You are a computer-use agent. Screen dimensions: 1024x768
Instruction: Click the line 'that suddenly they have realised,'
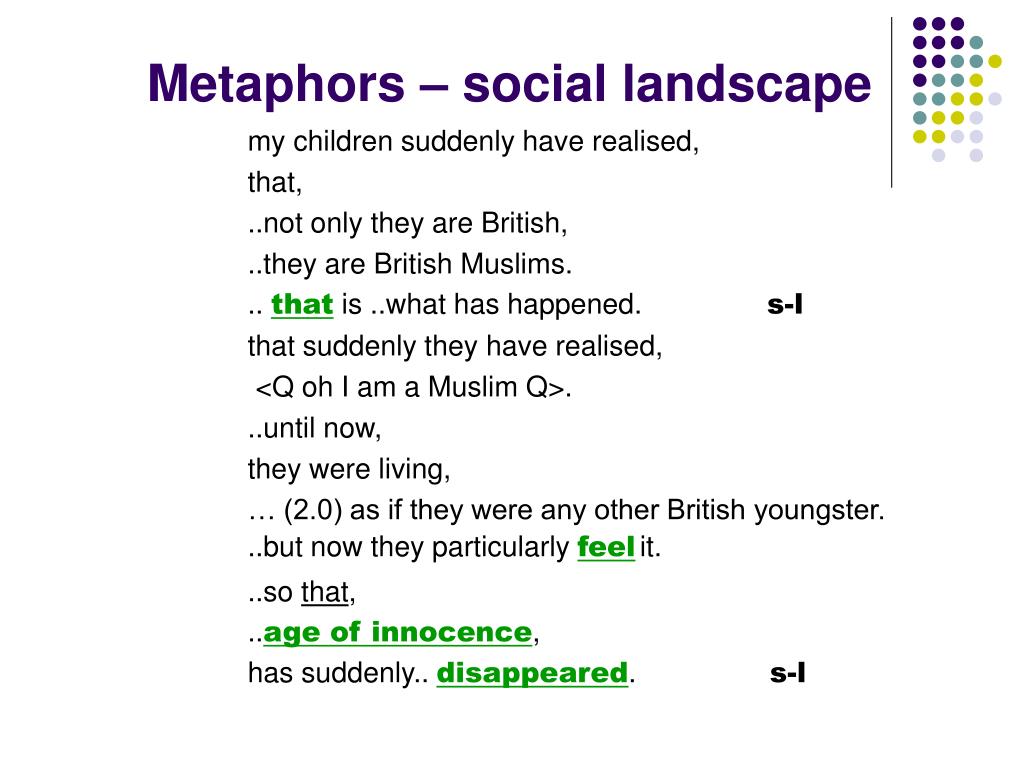coord(455,347)
